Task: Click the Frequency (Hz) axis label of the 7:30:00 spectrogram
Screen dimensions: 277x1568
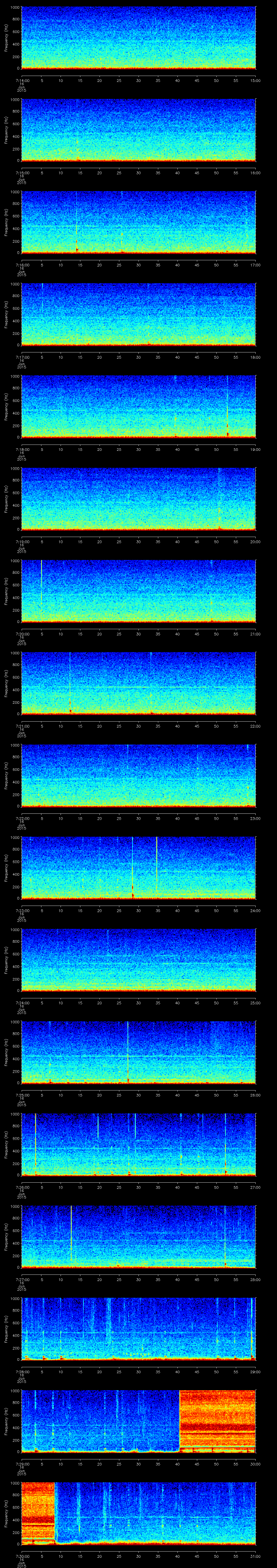Action: 6,1513
